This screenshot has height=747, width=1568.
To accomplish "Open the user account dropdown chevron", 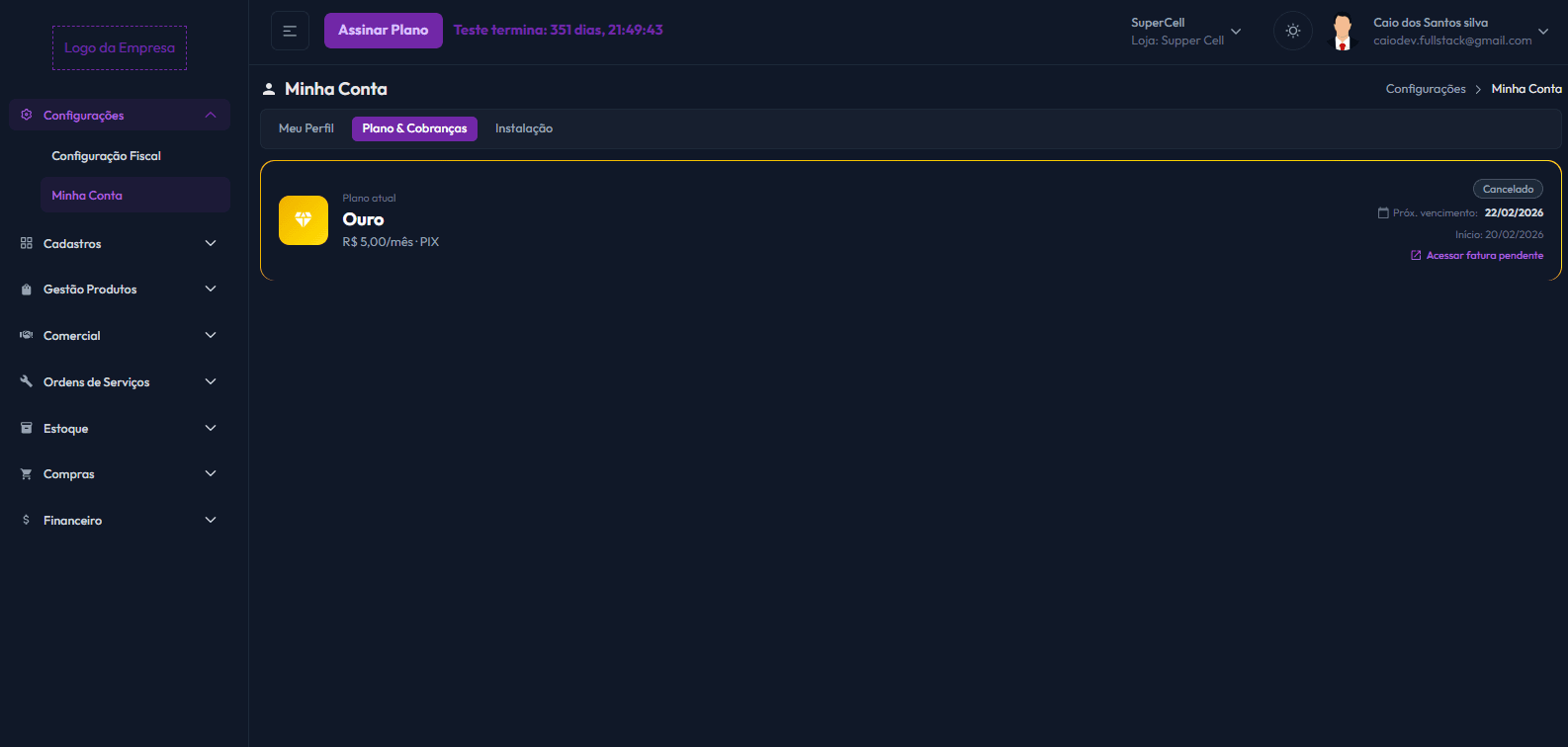I will 1543,32.
